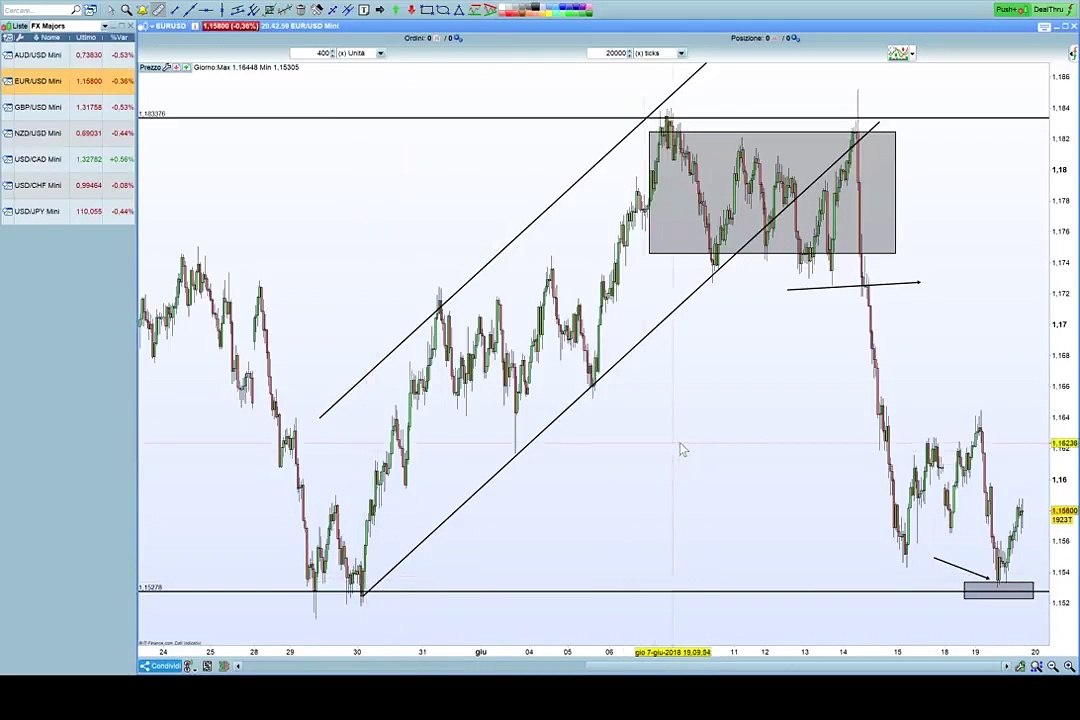Click the Condividi share button
Image resolution: width=1080 pixels, height=720 pixels.
click(x=160, y=666)
